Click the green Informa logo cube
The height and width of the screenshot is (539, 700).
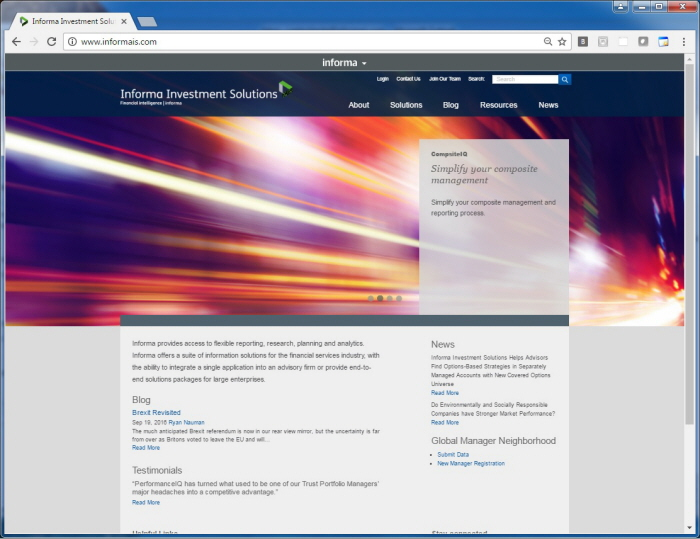click(285, 88)
